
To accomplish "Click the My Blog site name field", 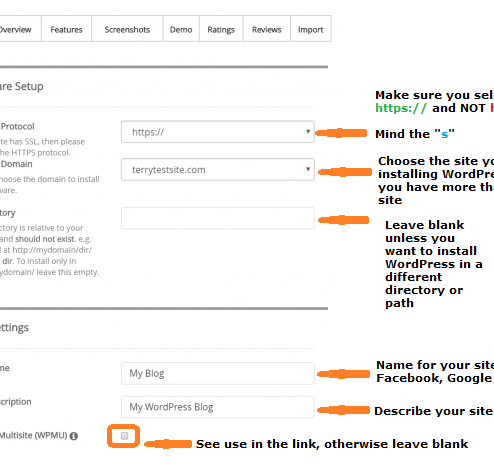I will click(x=218, y=373).
